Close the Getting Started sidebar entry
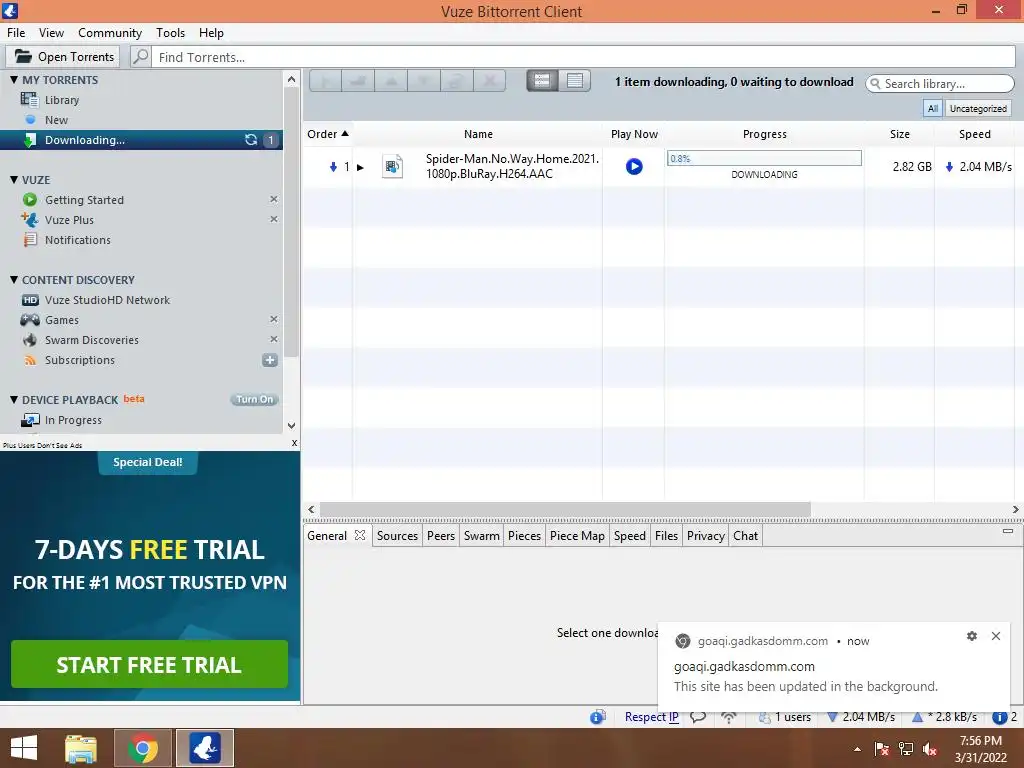Viewport: 1024px width, 768px height. [274, 199]
